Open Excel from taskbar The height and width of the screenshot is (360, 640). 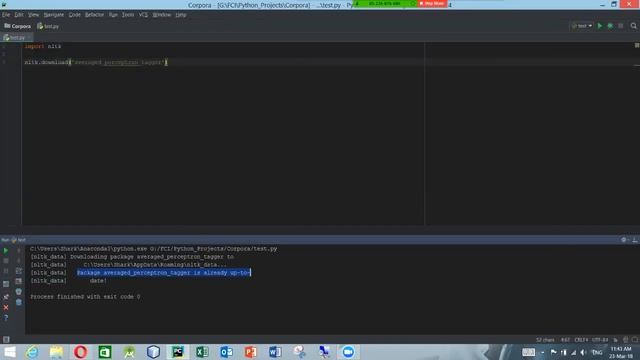202,352
